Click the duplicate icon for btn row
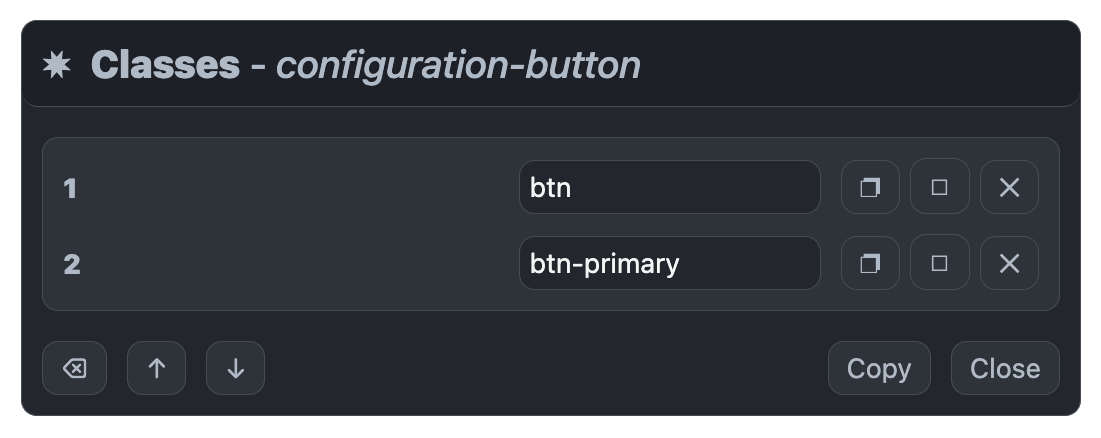1101x438 pixels. [x=870, y=187]
